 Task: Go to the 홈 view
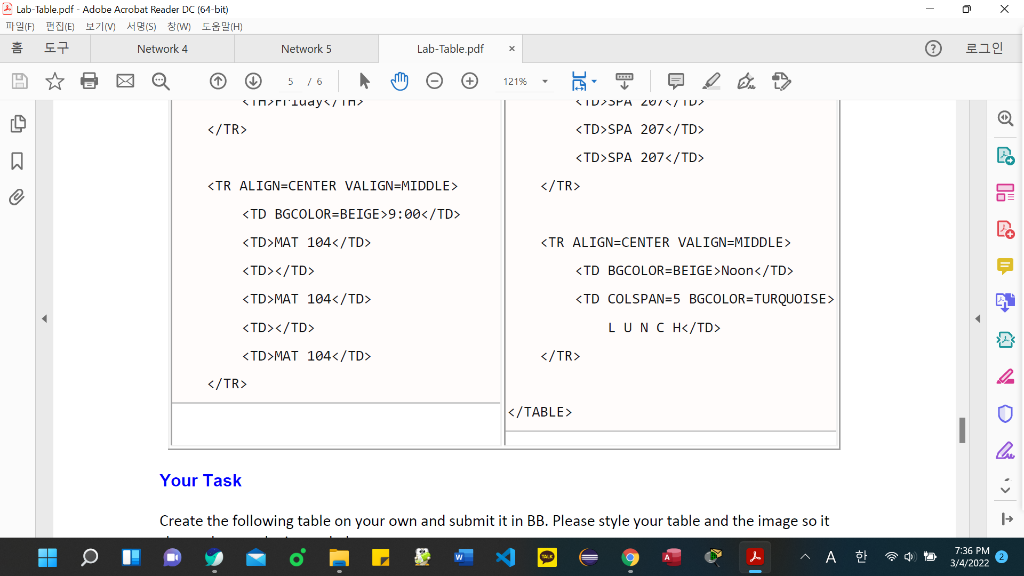coord(17,48)
